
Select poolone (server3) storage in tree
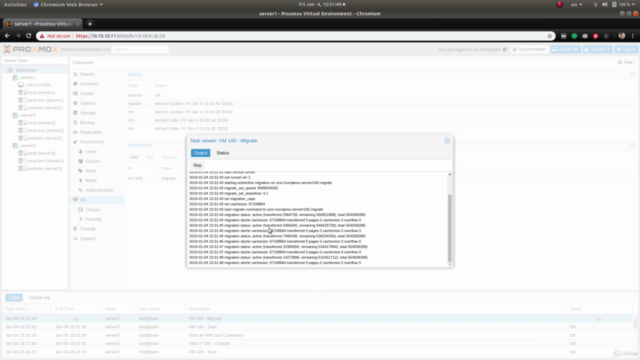(44, 169)
